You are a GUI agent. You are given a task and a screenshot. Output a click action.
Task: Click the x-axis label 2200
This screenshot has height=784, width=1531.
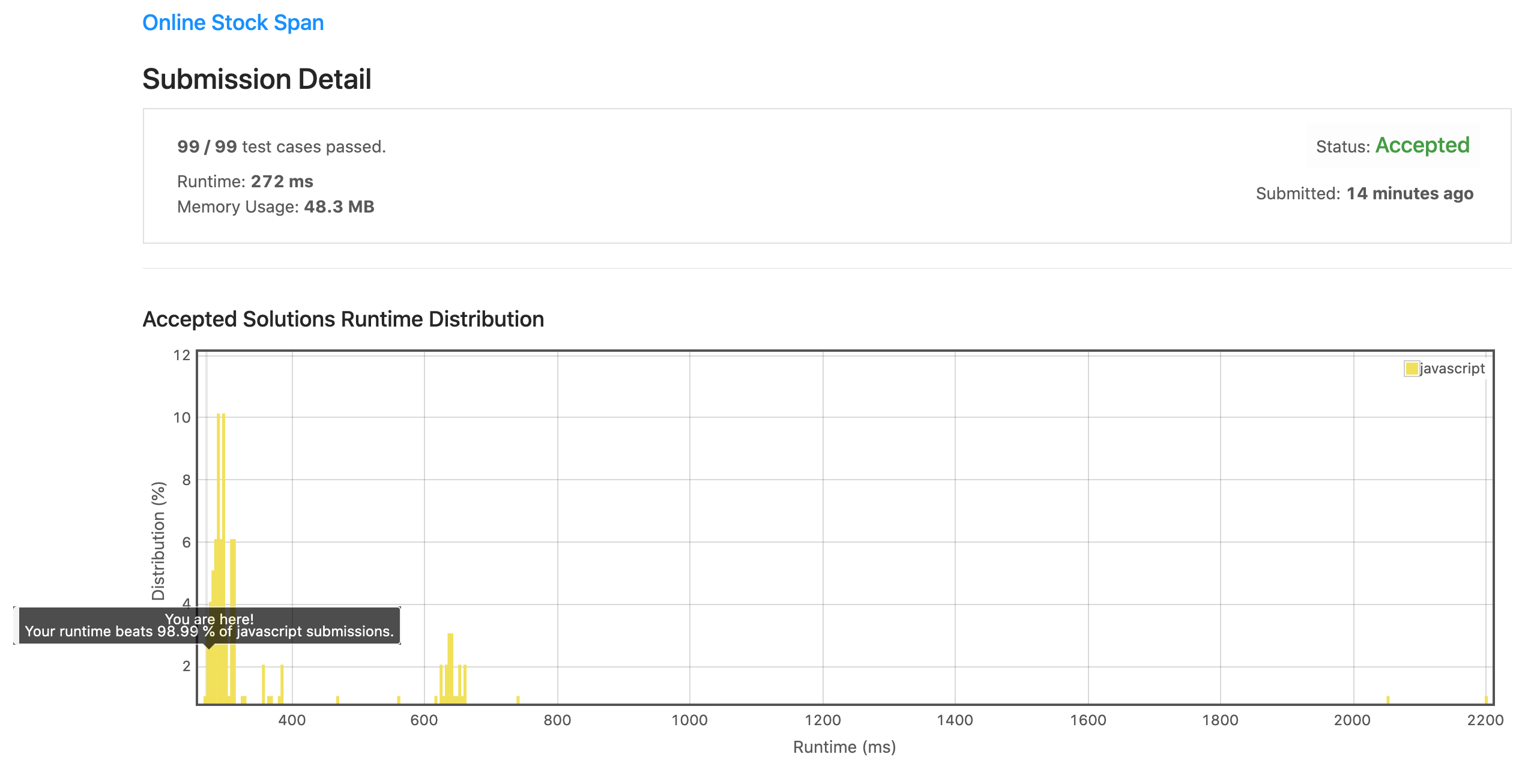[x=1485, y=720]
